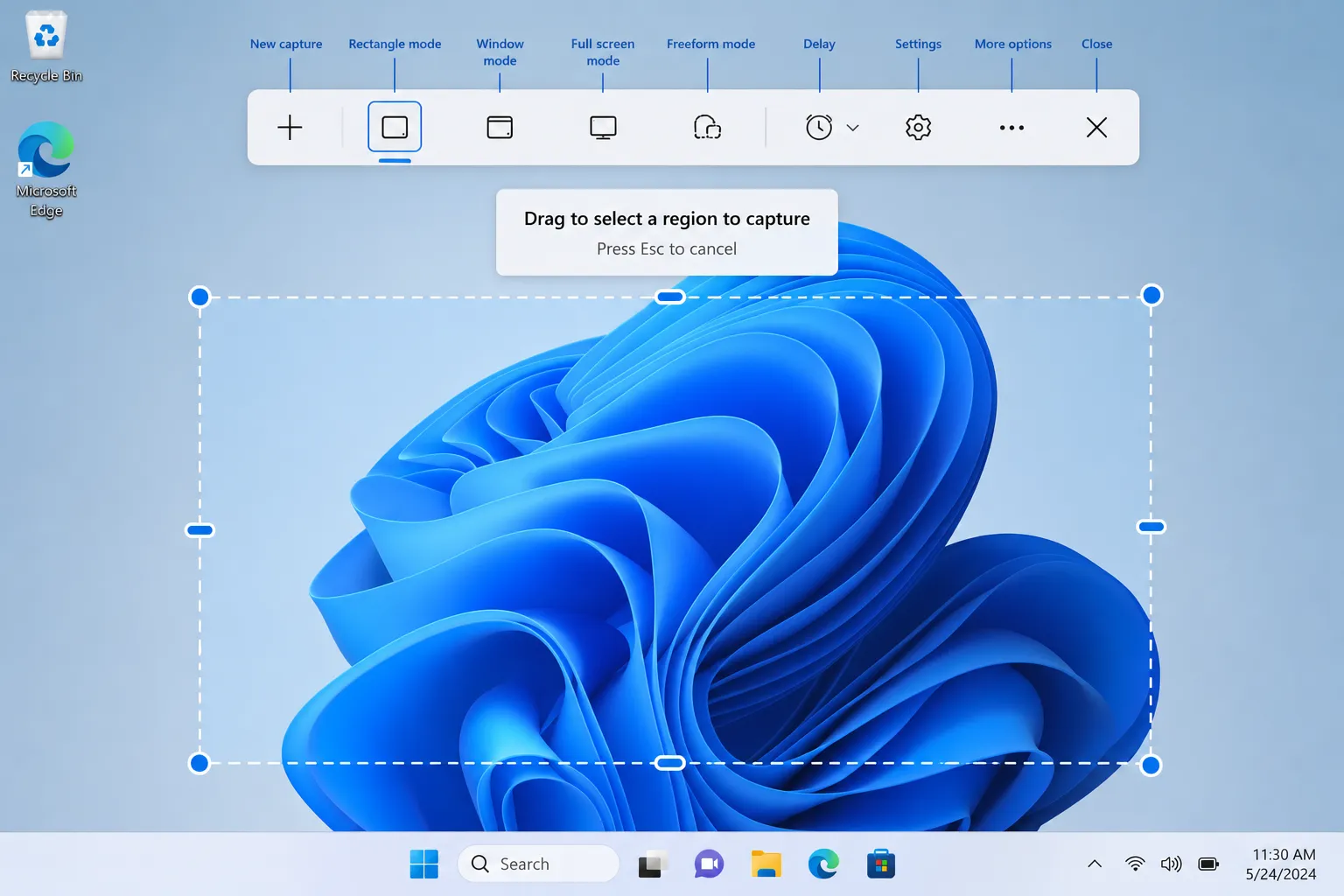The image size is (1344, 896).
Task: Open Wi-Fi network status icon
Action: [x=1135, y=864]
